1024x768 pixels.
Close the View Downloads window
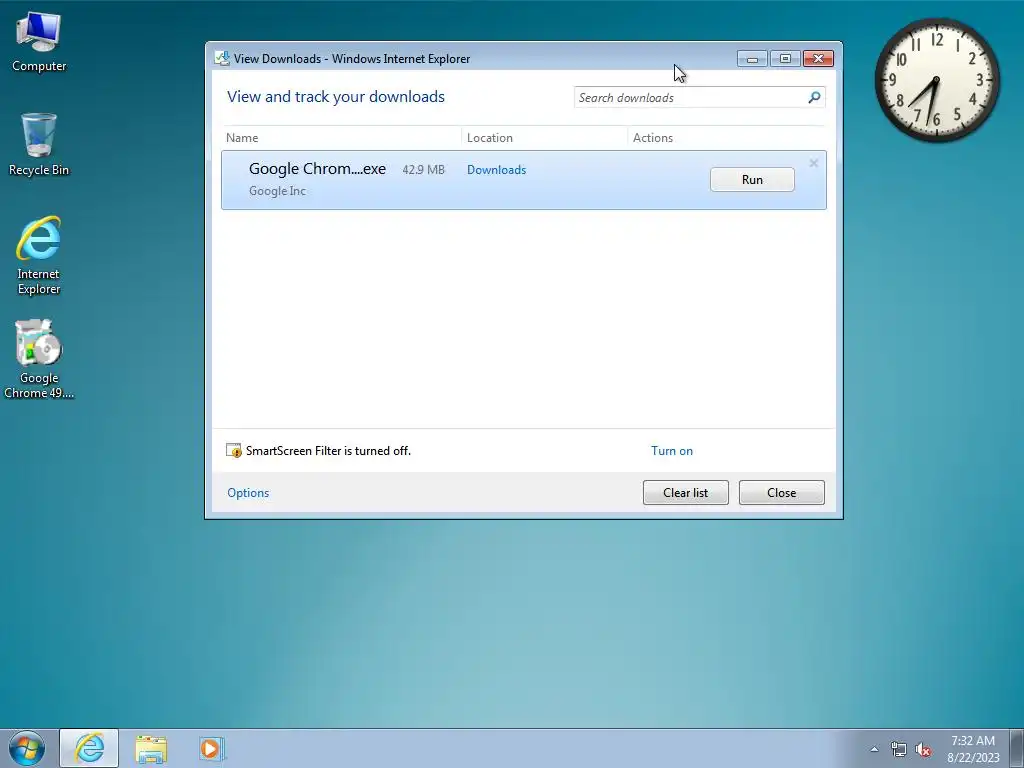[x=818, y=59]
